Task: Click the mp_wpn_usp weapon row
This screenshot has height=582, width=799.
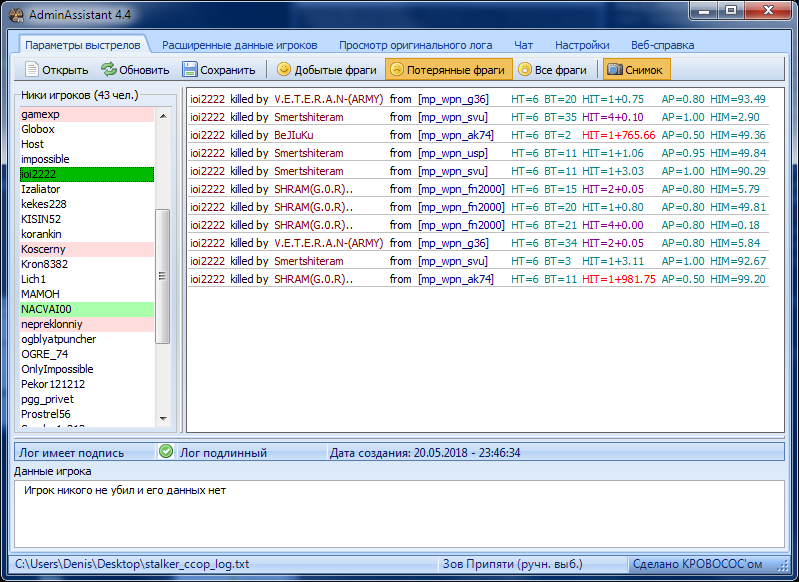Action: [478, 153]
